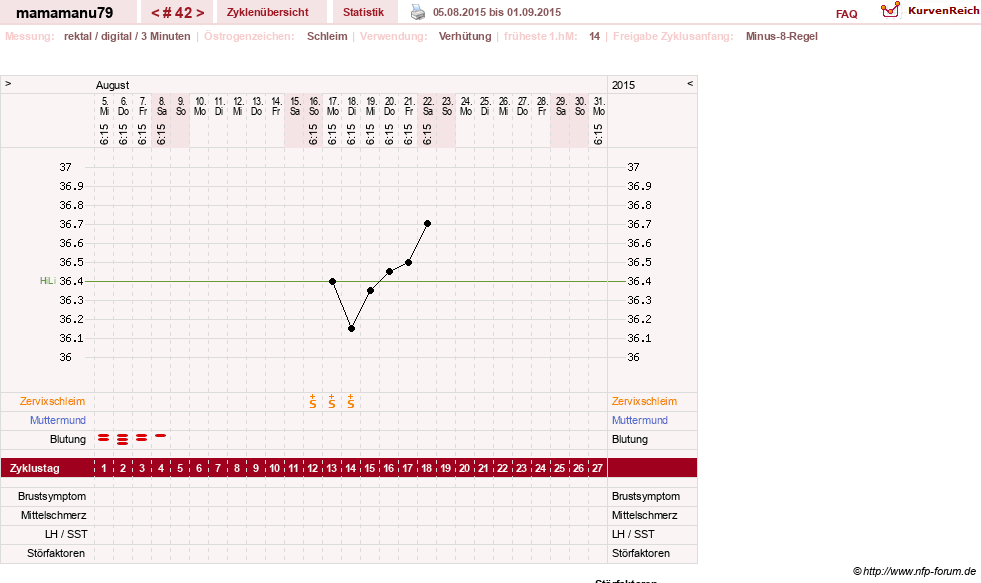Click the 'Verhütung' setting value

point(465,36)
